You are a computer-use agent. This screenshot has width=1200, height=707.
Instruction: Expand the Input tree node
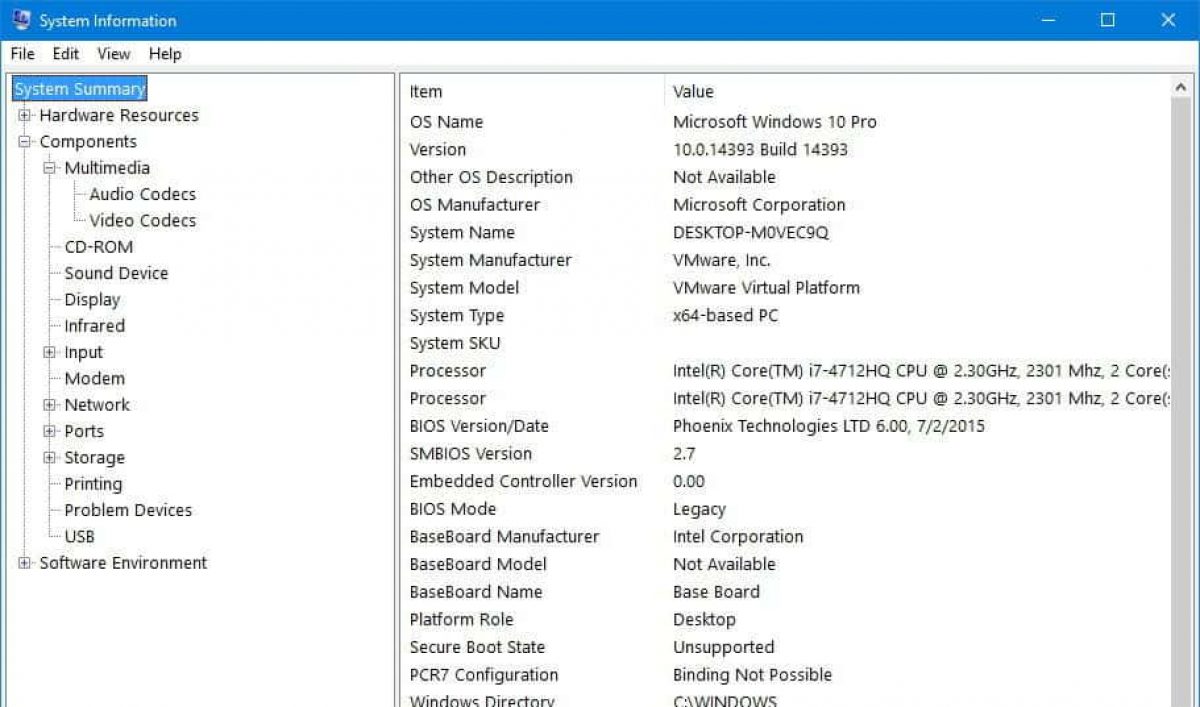tap(50, 352)
